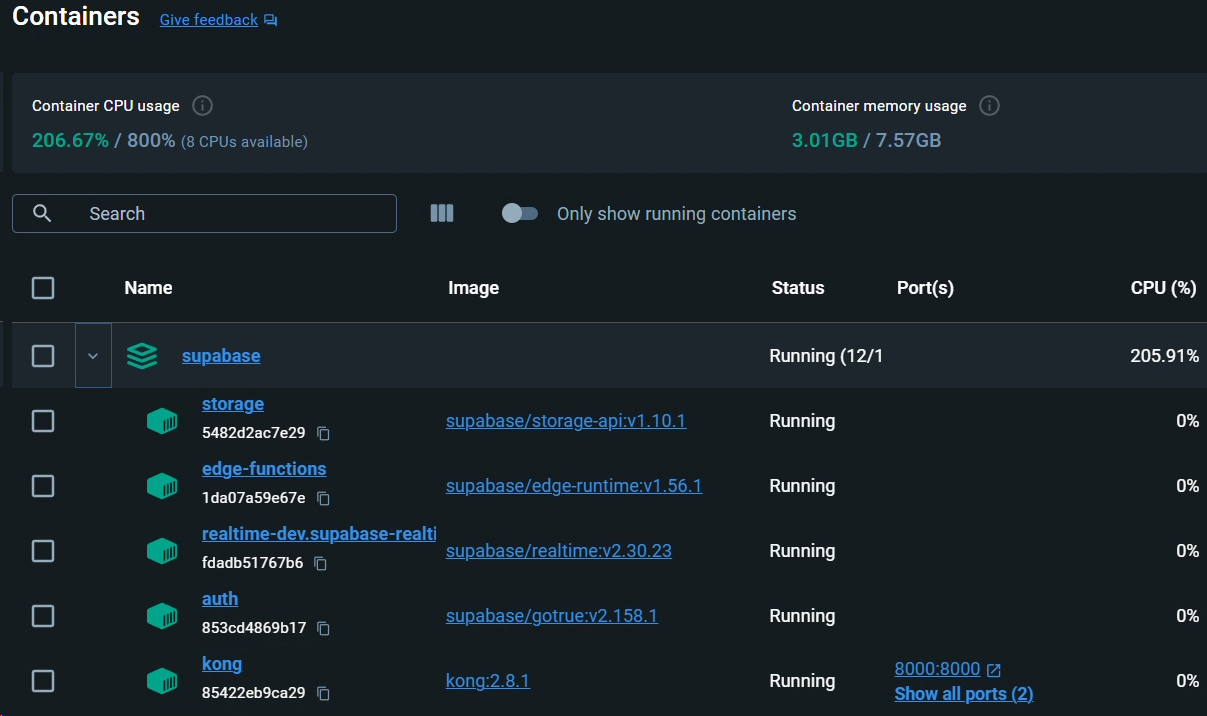Sort containers by Name column header

(x=148, y=288)
